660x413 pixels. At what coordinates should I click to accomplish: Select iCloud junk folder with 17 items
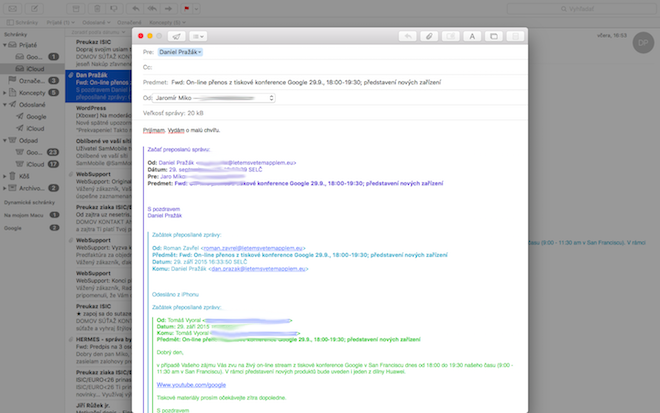point(33,164)
